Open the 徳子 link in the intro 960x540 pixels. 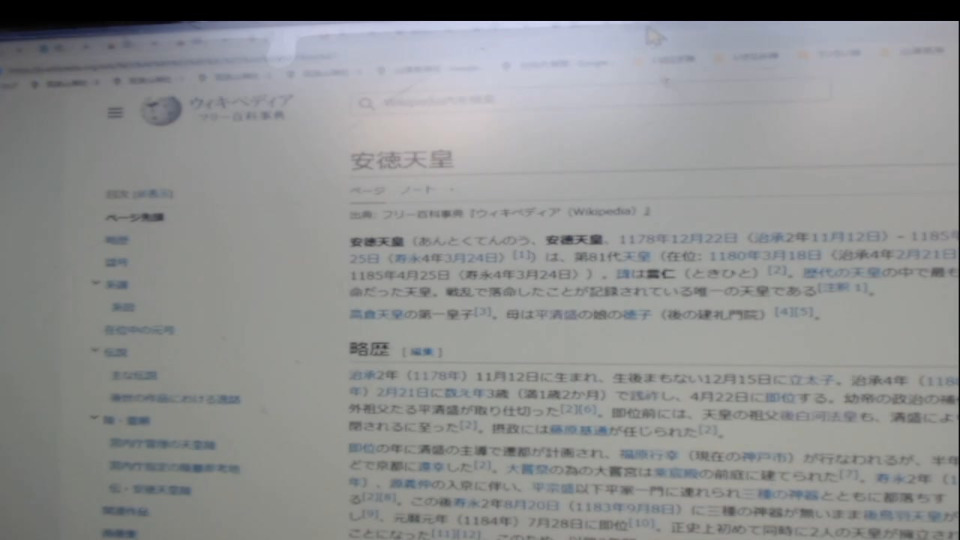[637, 315]
